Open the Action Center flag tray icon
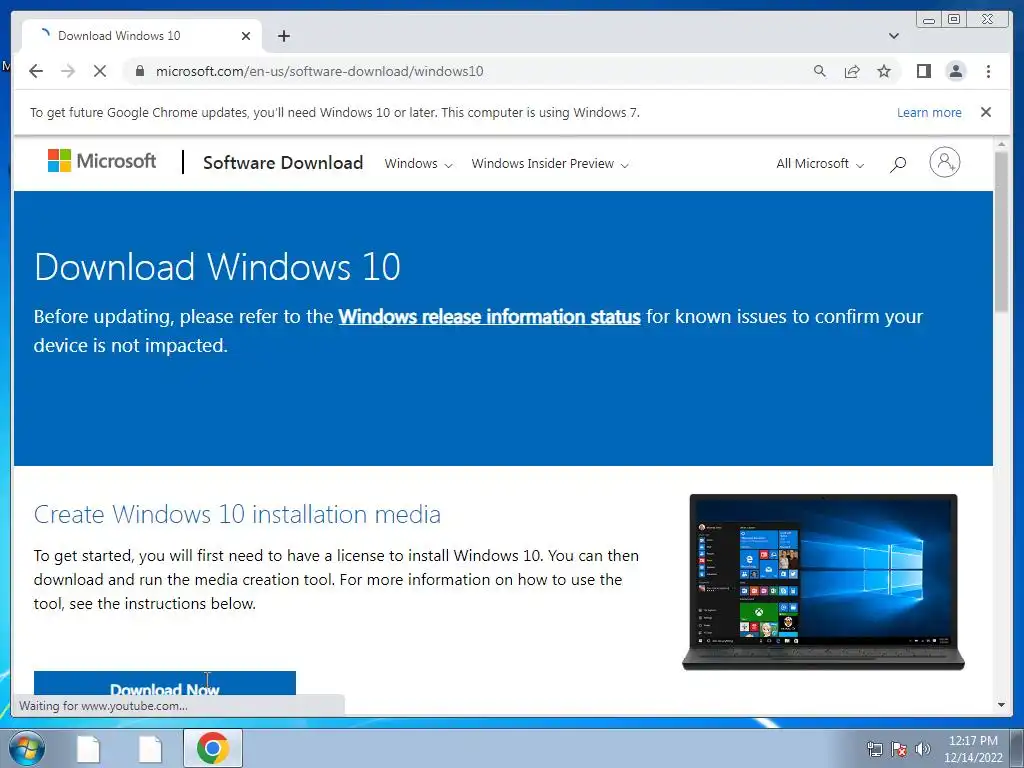Screen dimensions: 1024x768 tap(899, 749)
